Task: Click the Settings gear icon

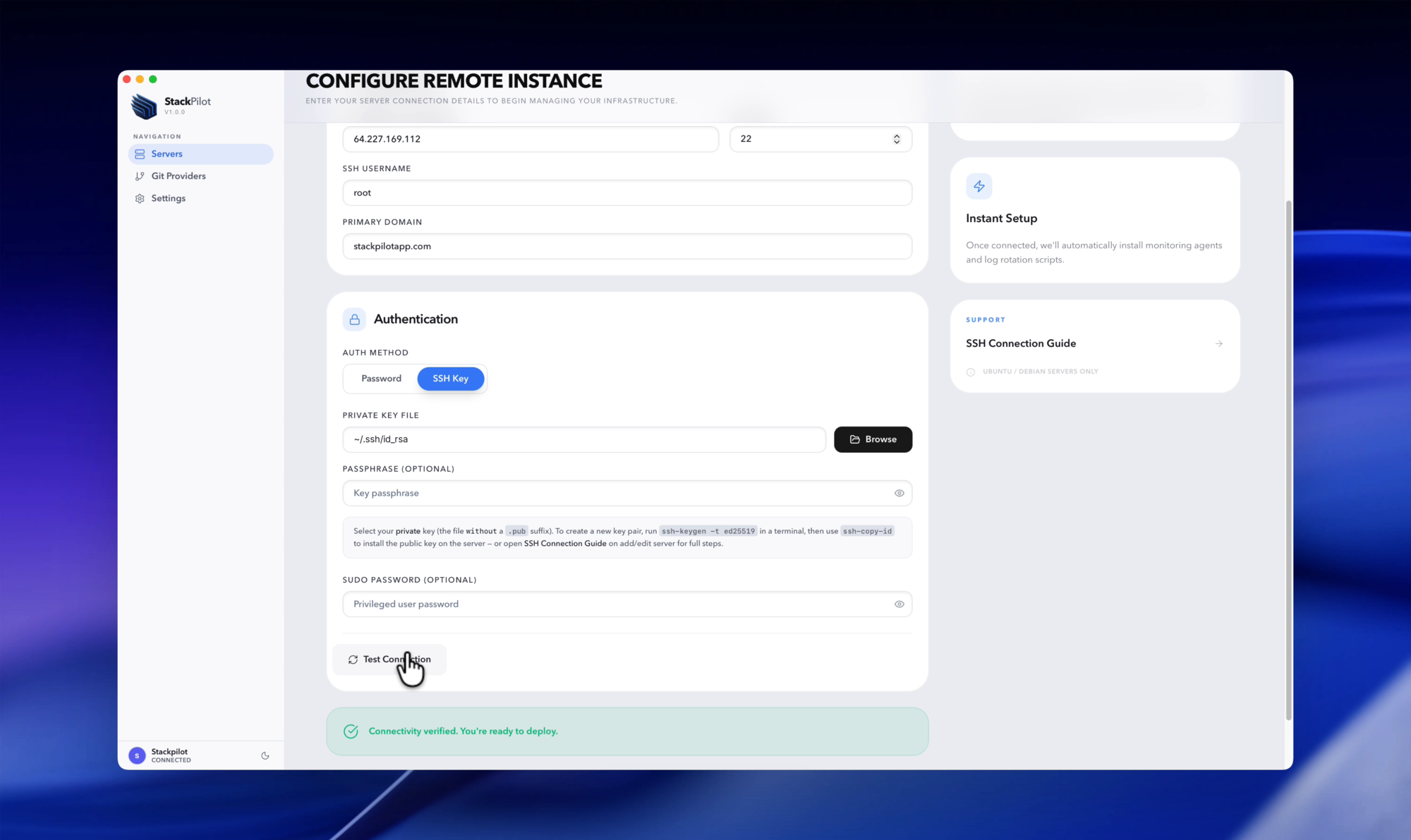Action: pos(140,199)
